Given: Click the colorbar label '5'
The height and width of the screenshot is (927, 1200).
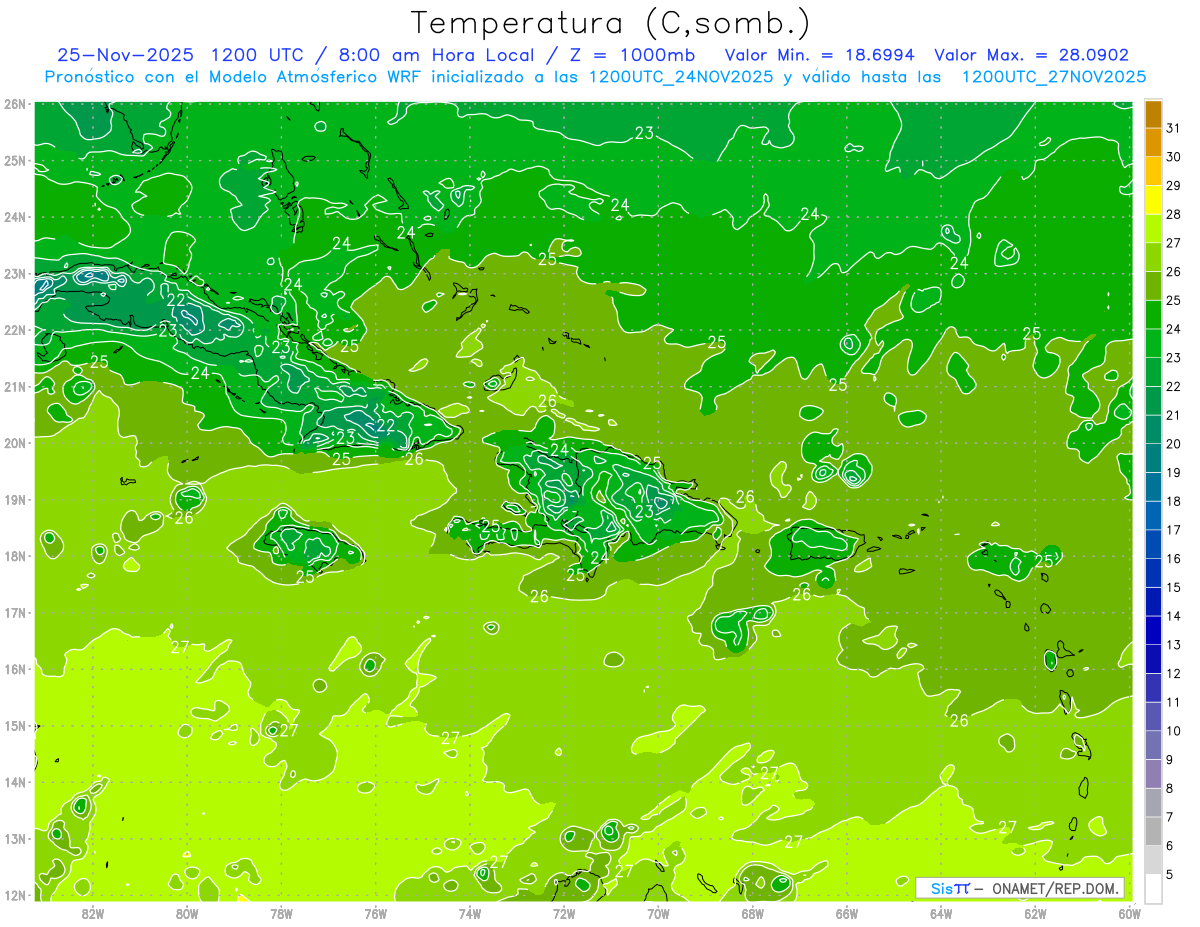Looking at the screenshot, I should [x=1170, y=875].
